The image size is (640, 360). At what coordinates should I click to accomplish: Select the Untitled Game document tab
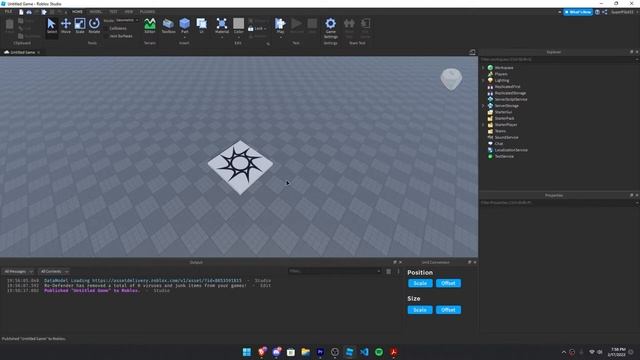pyautogui.click(x=22, y=52)
